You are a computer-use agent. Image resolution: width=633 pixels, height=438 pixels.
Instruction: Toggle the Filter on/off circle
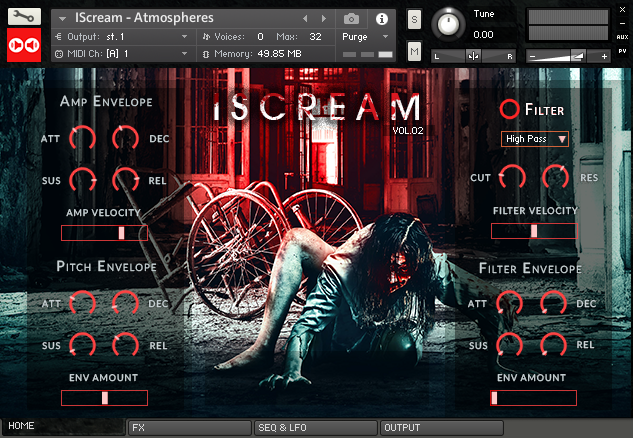point(510,110)
